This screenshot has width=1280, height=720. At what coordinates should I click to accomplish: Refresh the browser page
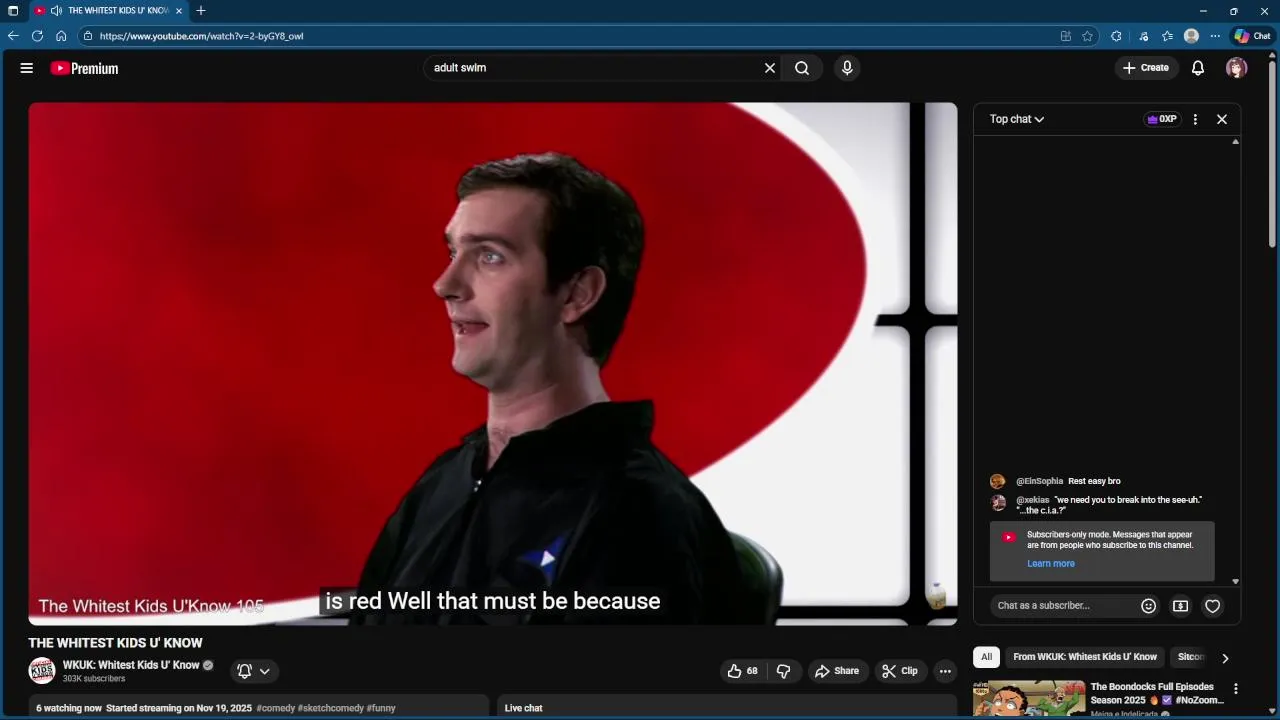(x=37, y=36)
